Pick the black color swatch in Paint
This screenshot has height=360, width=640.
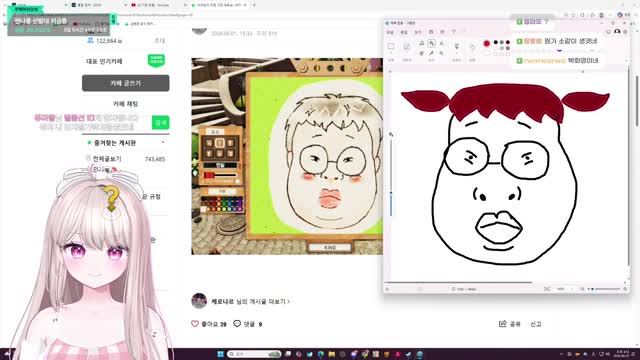(496, 42)
